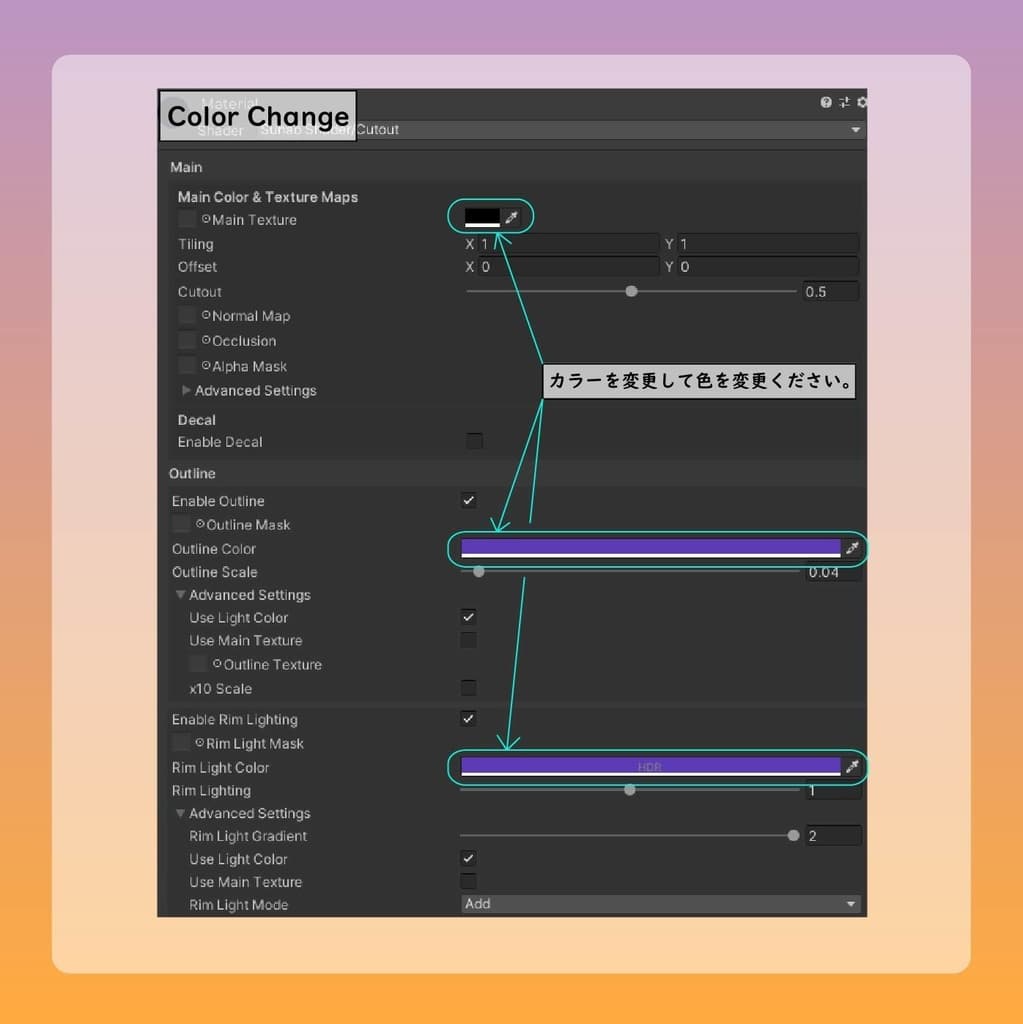Click Cutout value field 0.5

pyautogui.click(x=831, y=291)
